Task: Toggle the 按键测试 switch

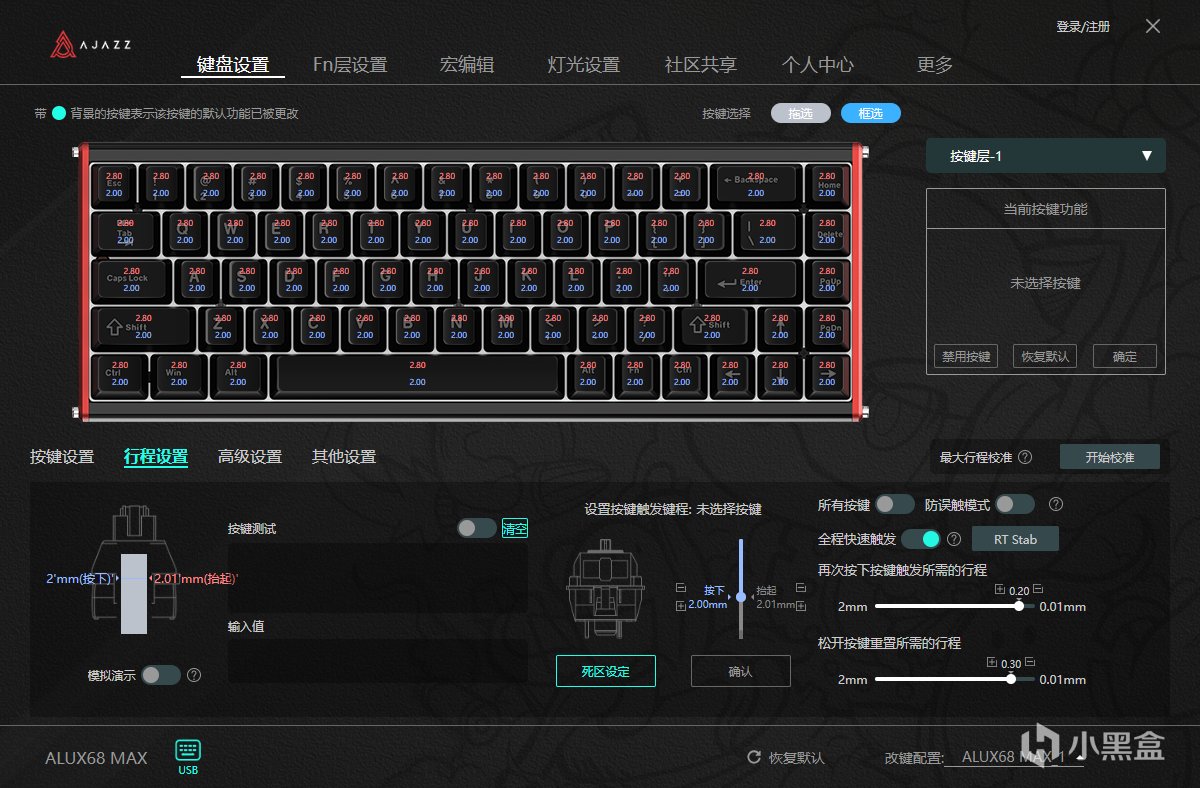Action: point(477,528)
